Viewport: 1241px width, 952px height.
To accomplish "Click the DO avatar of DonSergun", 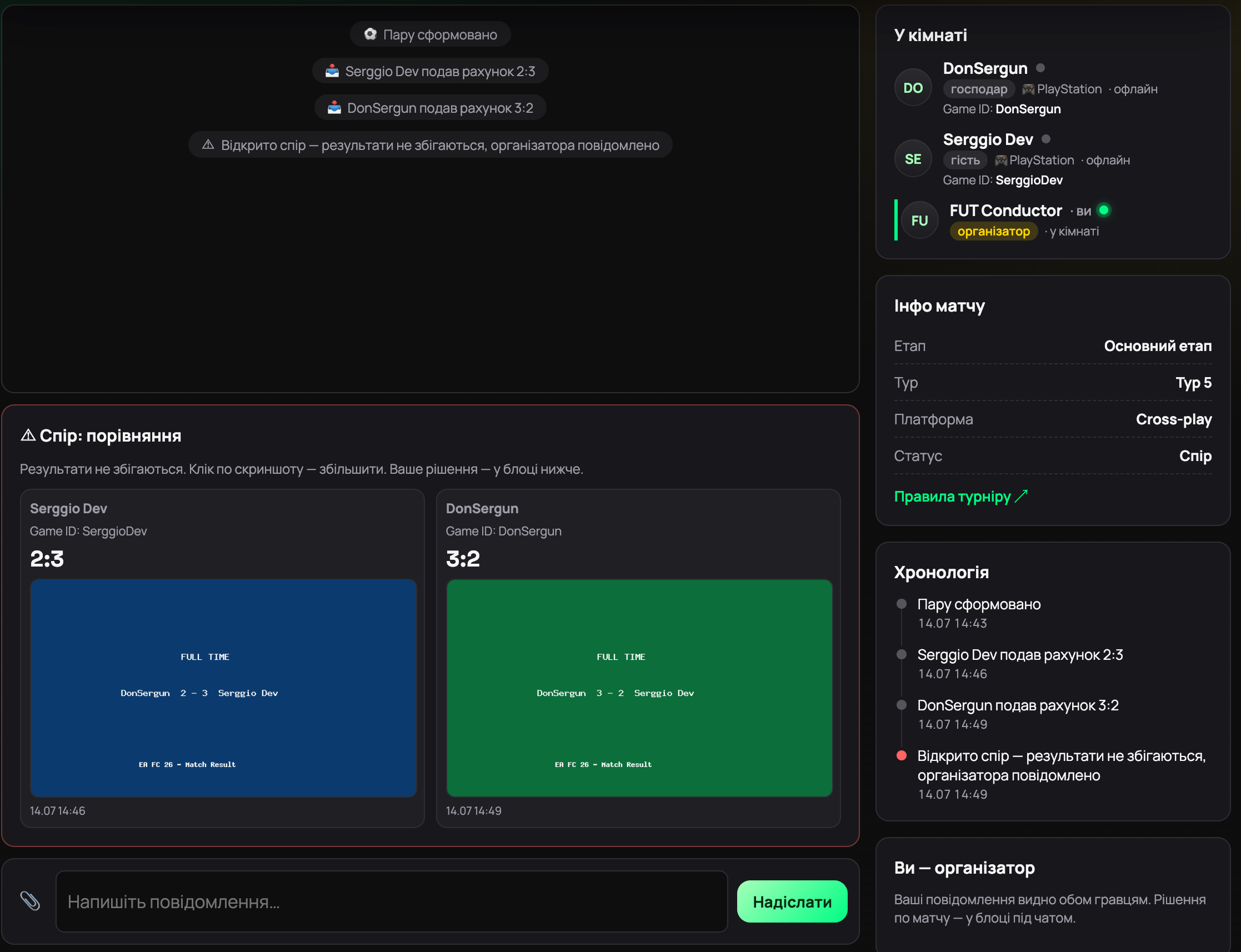I will click(x=913, y=88).
